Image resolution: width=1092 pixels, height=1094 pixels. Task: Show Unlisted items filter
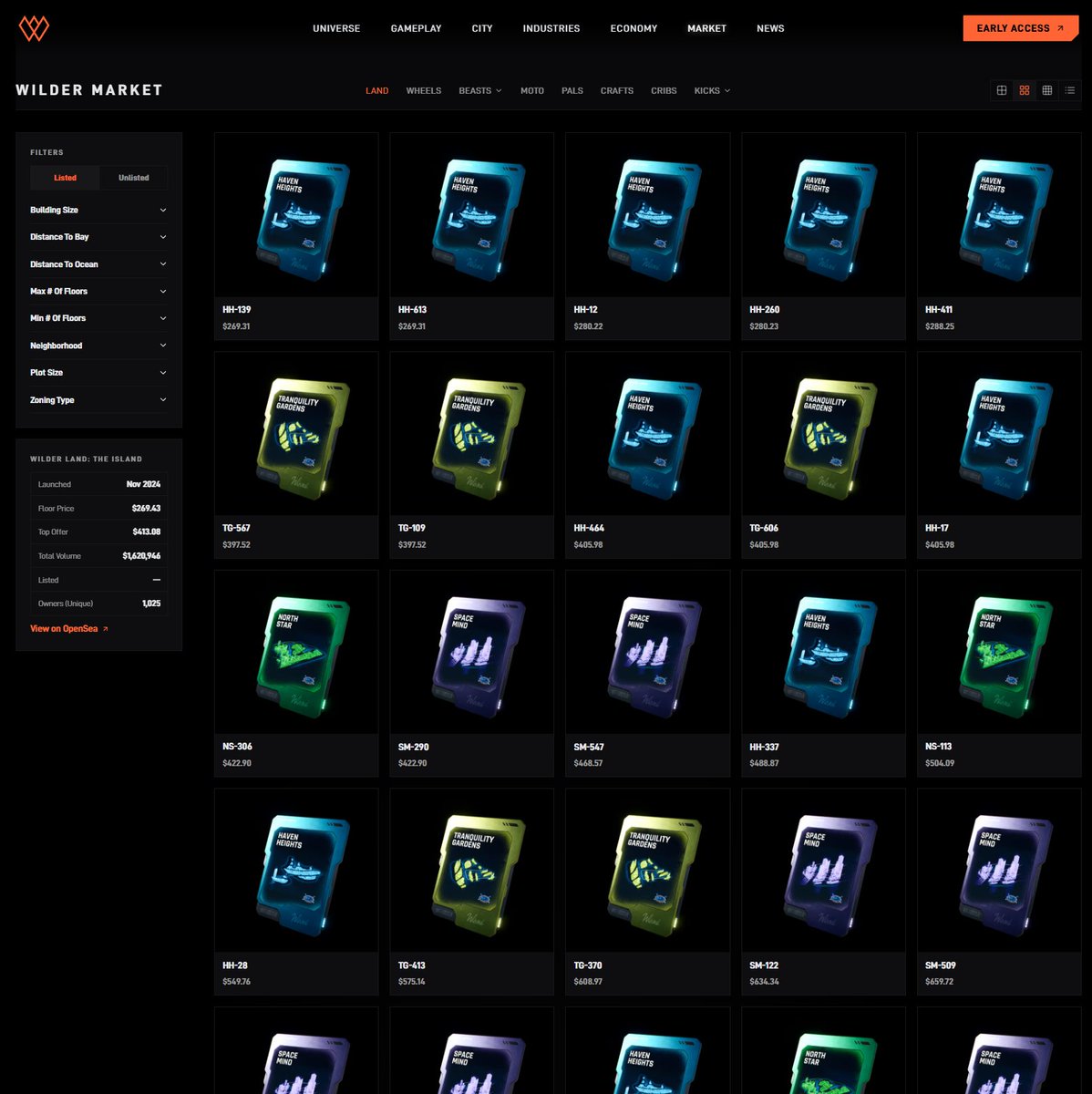(x=133, y=178)
